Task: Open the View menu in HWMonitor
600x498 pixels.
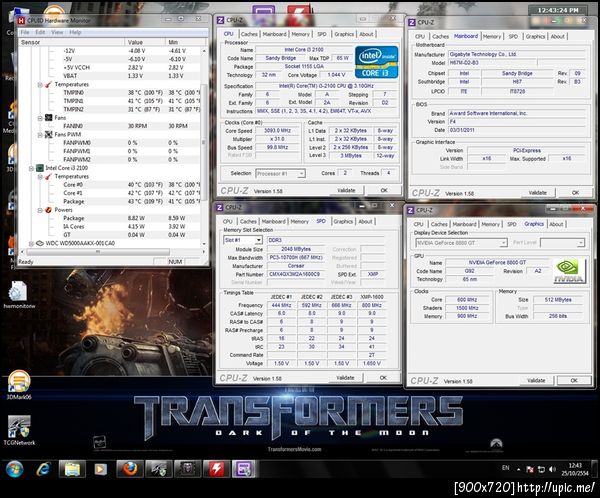Action: click(x=57, y=32)
